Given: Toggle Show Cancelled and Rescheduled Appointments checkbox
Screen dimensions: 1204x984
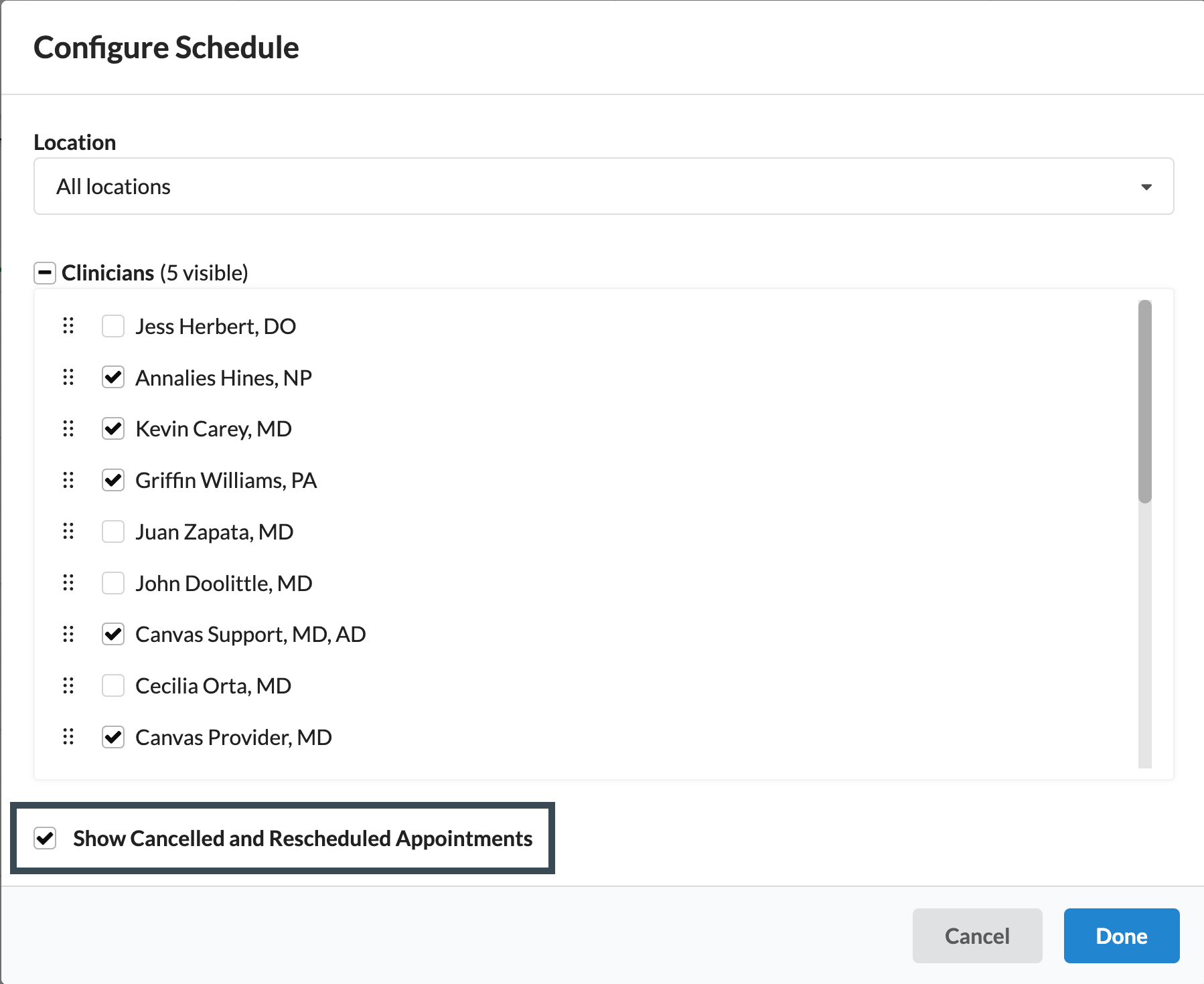Looking at the screenshot, I should click(46, 838).
